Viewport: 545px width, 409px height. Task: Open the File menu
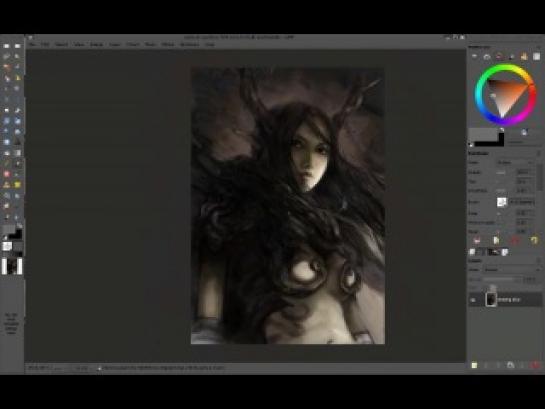[33, 44]
